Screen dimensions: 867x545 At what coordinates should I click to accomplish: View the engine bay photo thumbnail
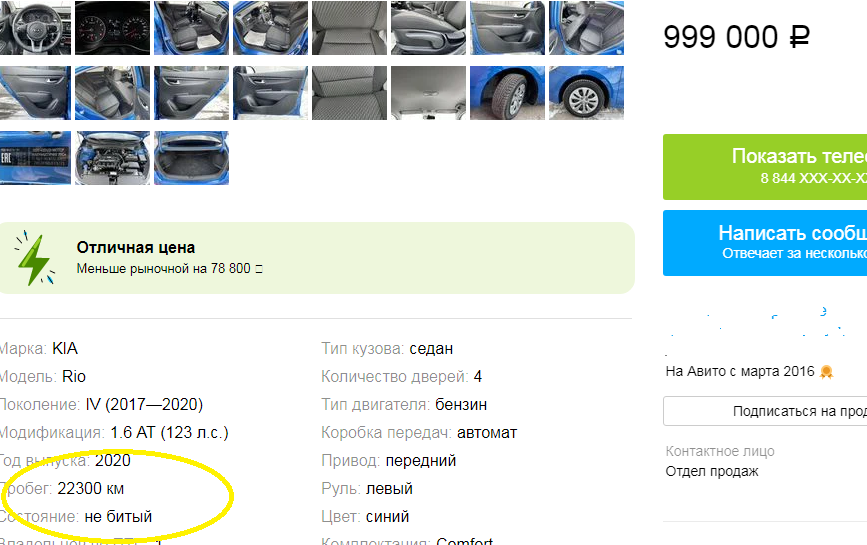(x=112, y=158)
